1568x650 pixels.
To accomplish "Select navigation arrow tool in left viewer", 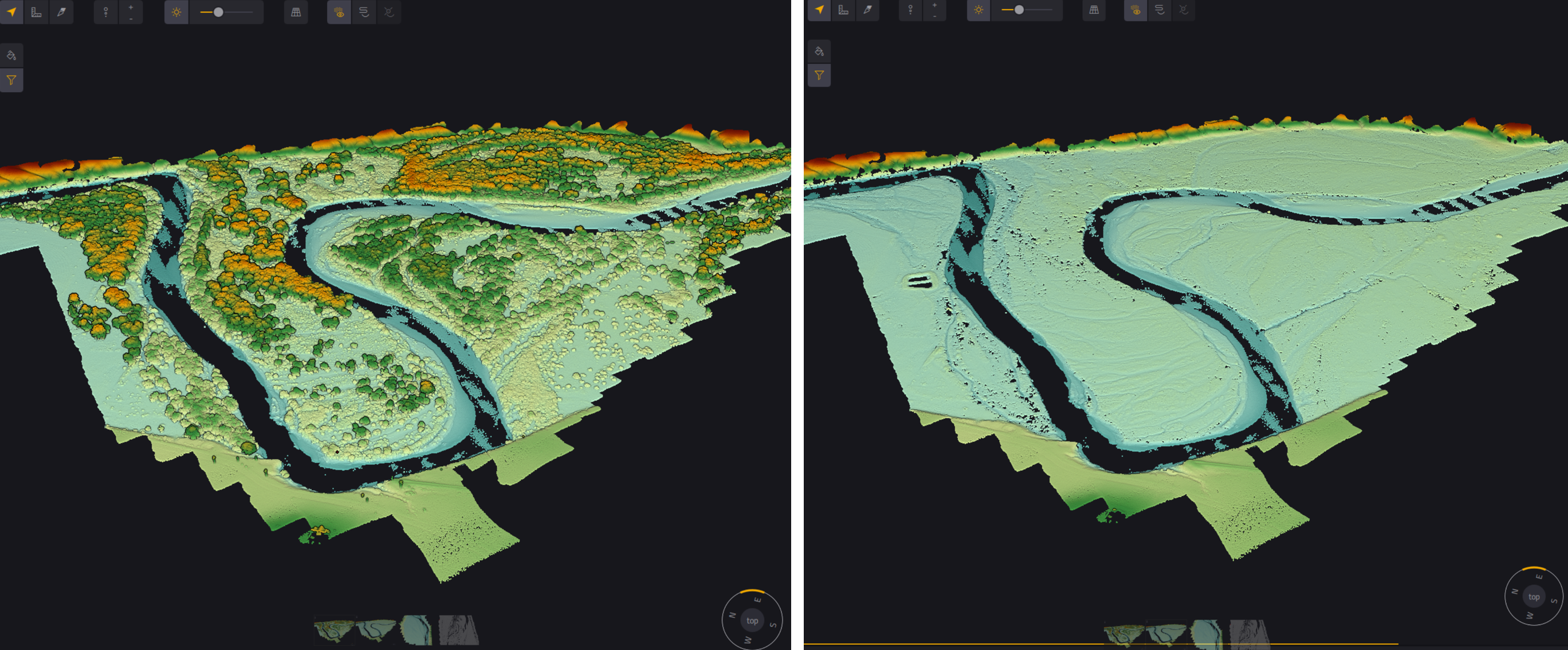I will 11,12.
